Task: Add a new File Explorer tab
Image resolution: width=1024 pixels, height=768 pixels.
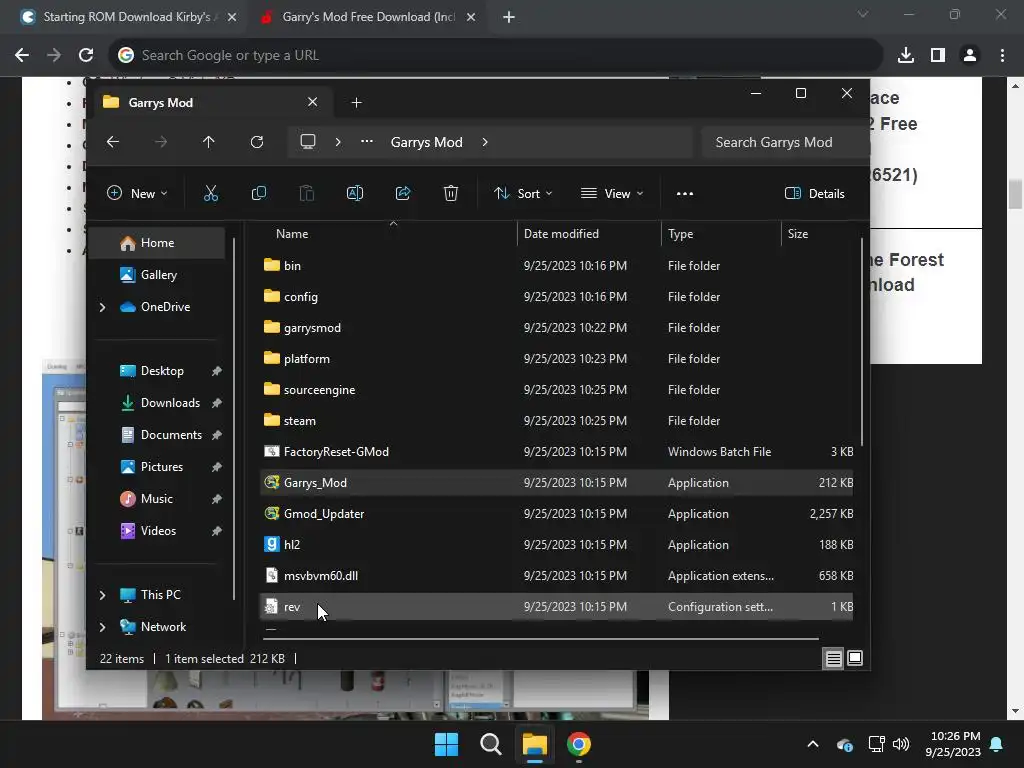Action: (x=357, y=103)
